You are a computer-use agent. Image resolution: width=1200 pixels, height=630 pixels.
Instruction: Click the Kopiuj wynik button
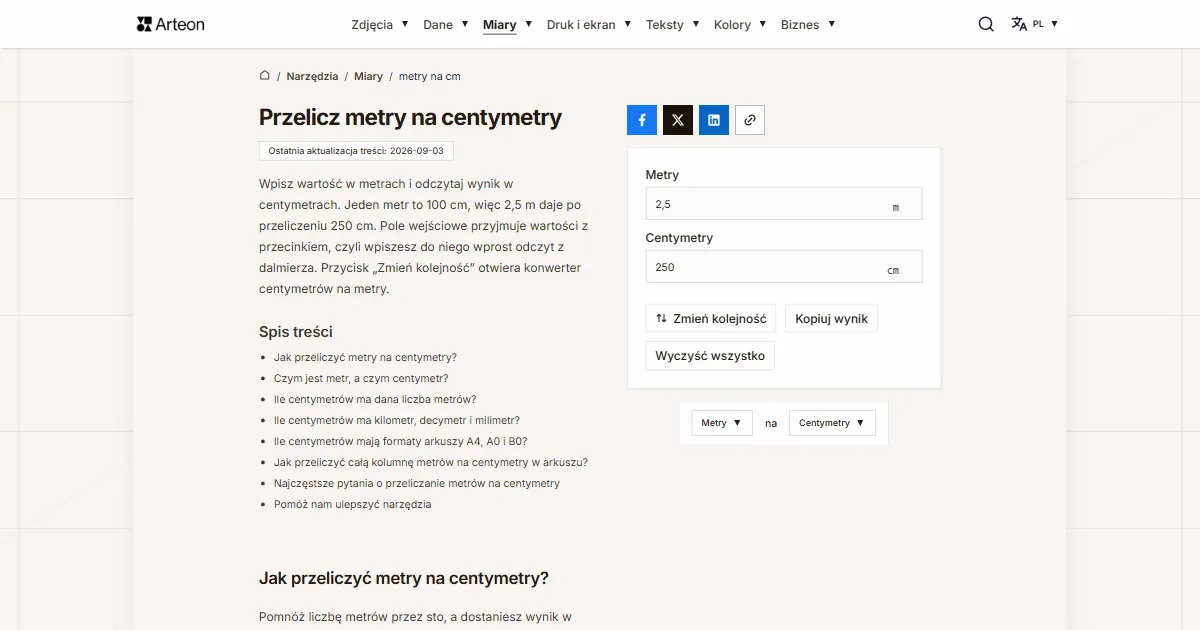click(832, 319)
